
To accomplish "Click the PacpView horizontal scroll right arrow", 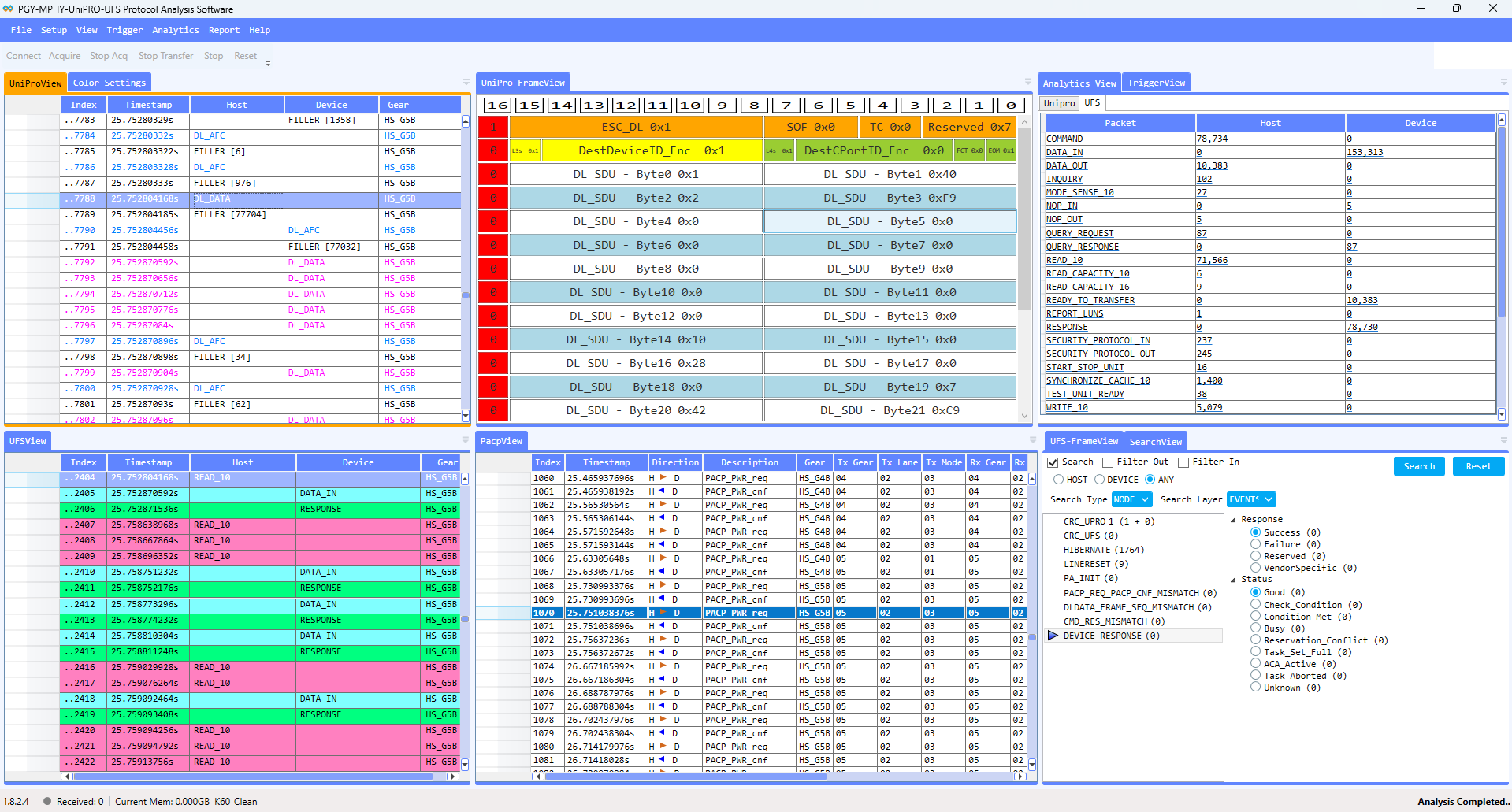I will (x=1020, y=776).
